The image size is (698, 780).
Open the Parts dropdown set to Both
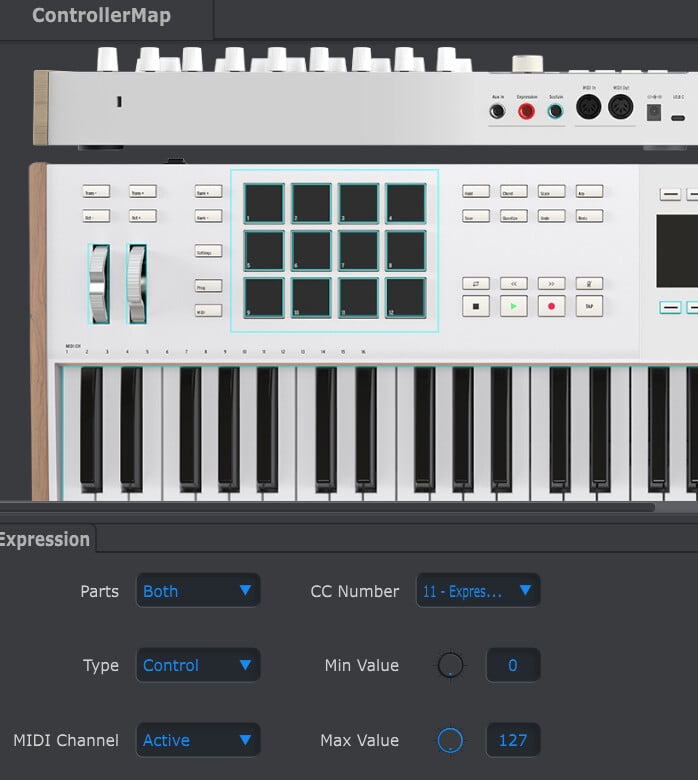(198, 591)
